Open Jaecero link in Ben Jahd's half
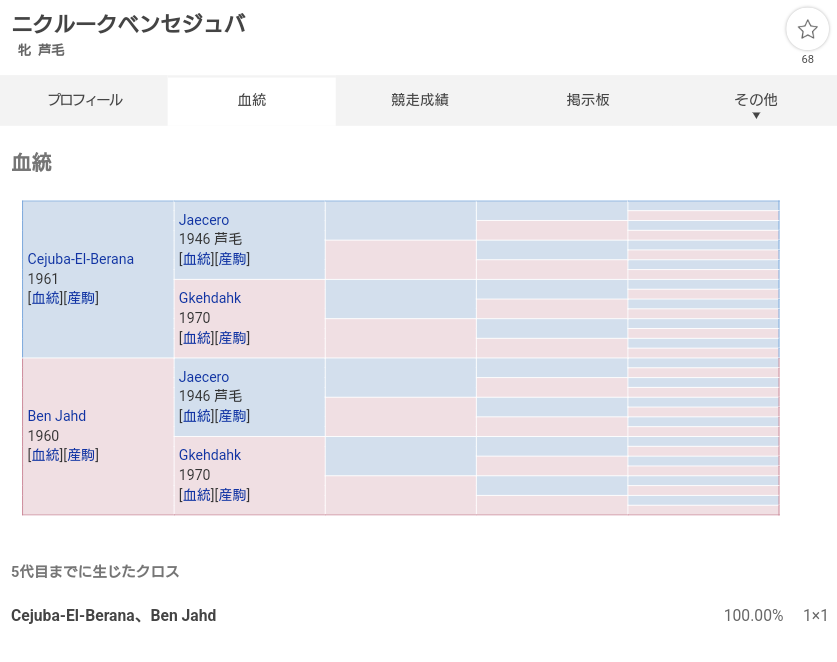Viewport: 837px width, 662px height. [204, 377]
